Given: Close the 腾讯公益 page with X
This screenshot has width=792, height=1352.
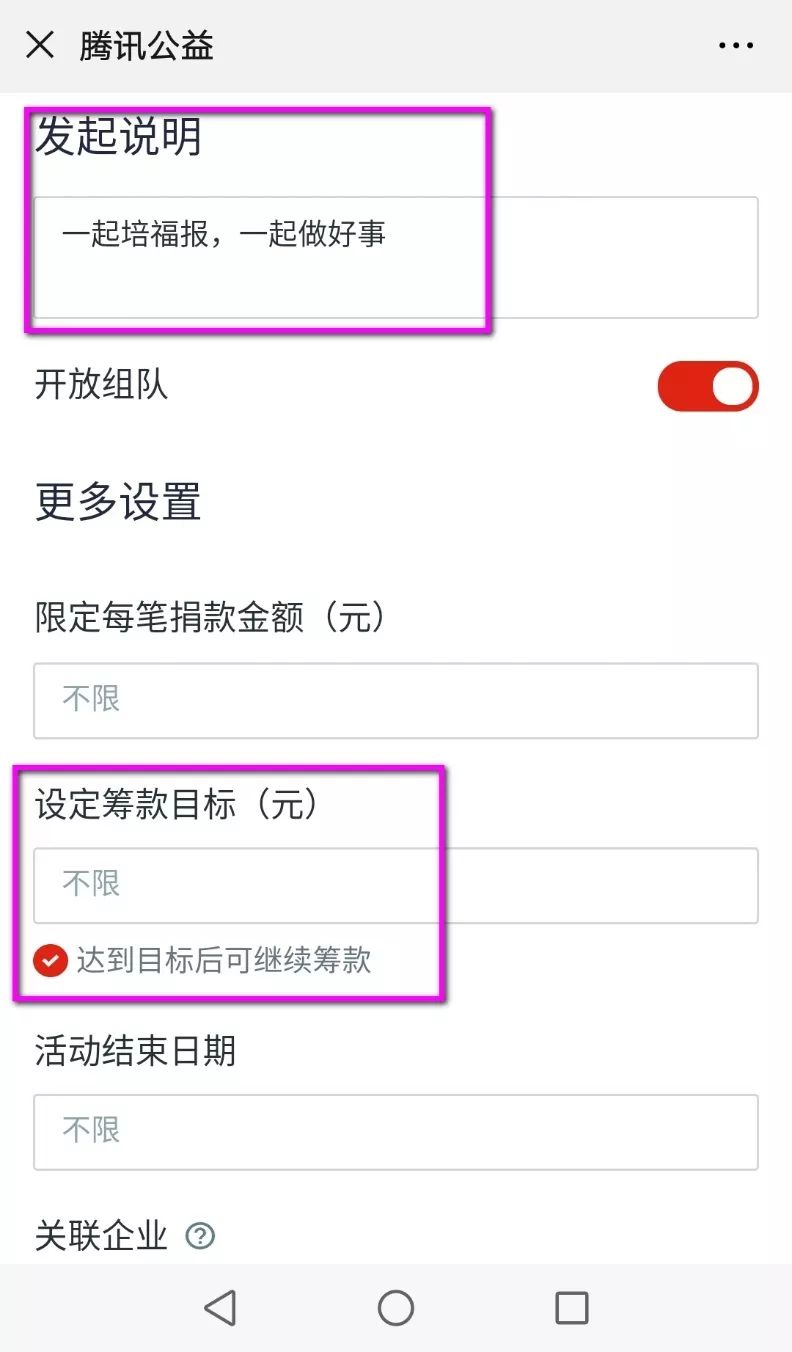Looking at the screenshot, I should point(40,45).
